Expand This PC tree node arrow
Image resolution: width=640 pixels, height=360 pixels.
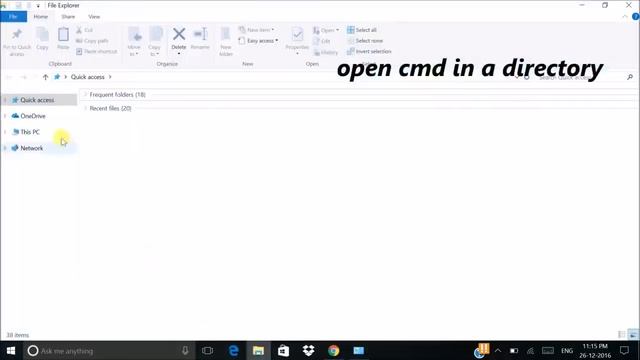[x=5, y=132]
